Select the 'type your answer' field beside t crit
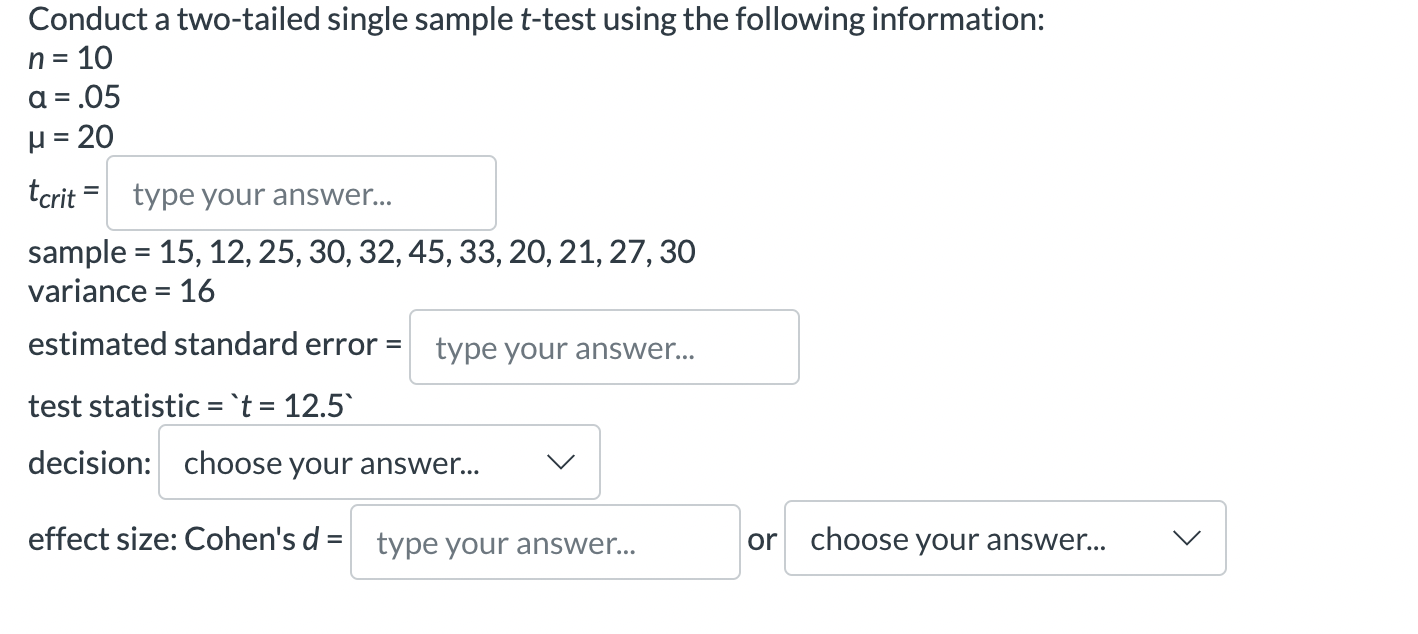 pyautogui.click(x=300, y=193)
